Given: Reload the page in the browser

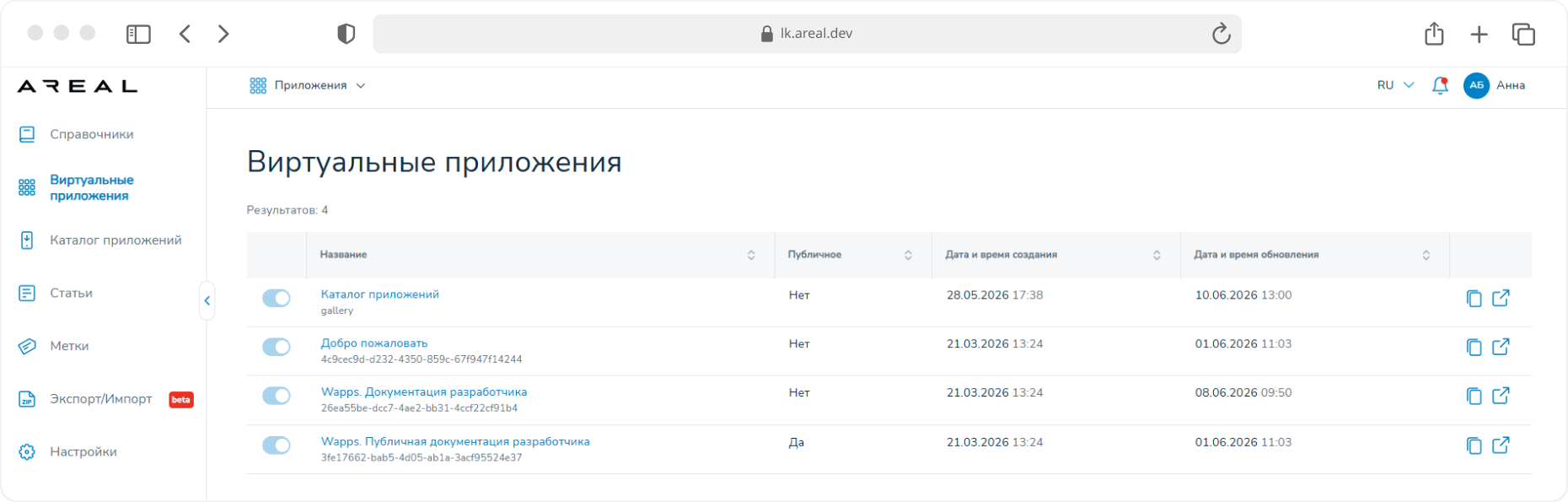Looking at the screenshot, I should point(1221,34).
